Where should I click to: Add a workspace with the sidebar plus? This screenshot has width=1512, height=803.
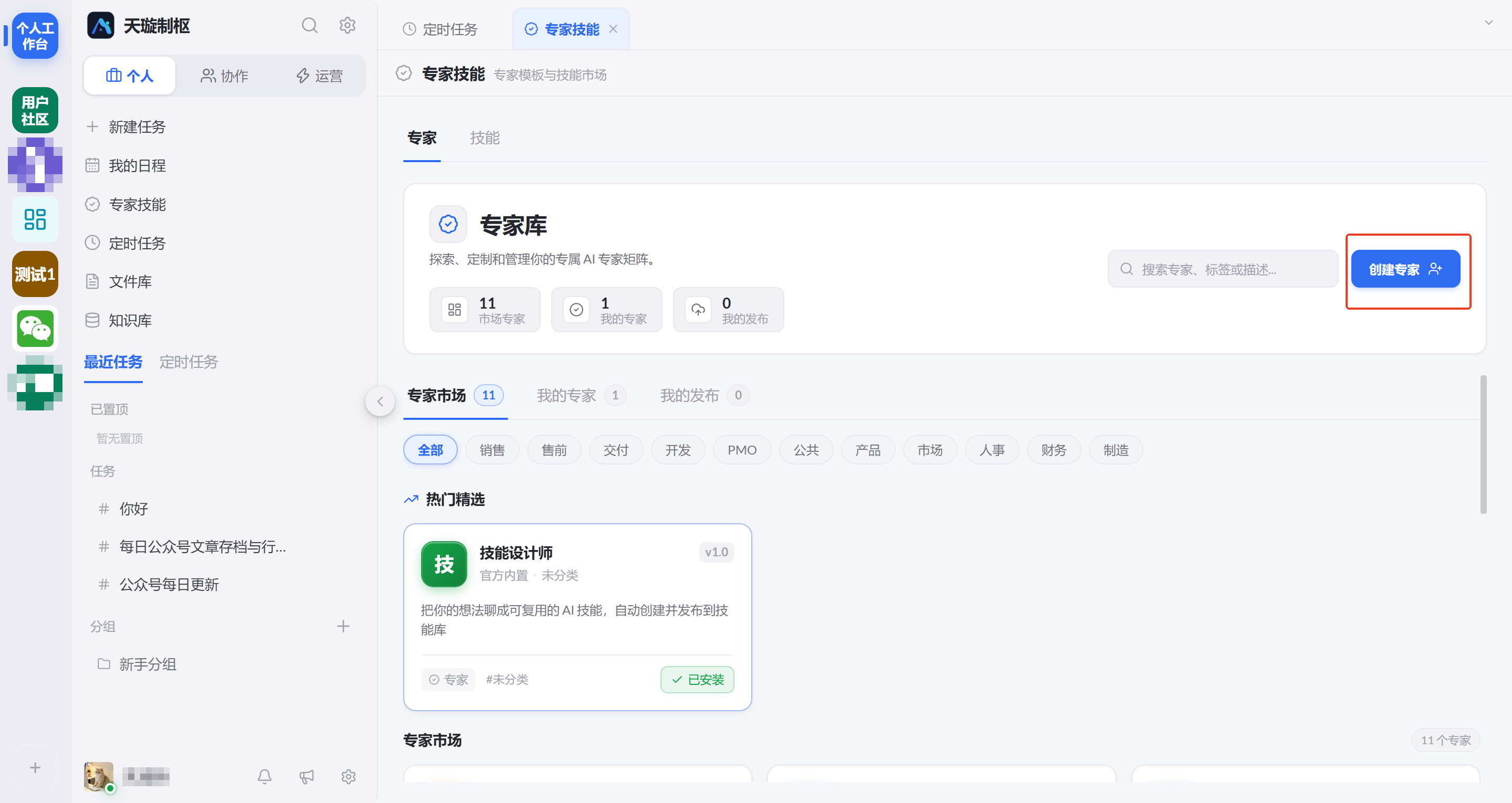click(x=35, y=768)
